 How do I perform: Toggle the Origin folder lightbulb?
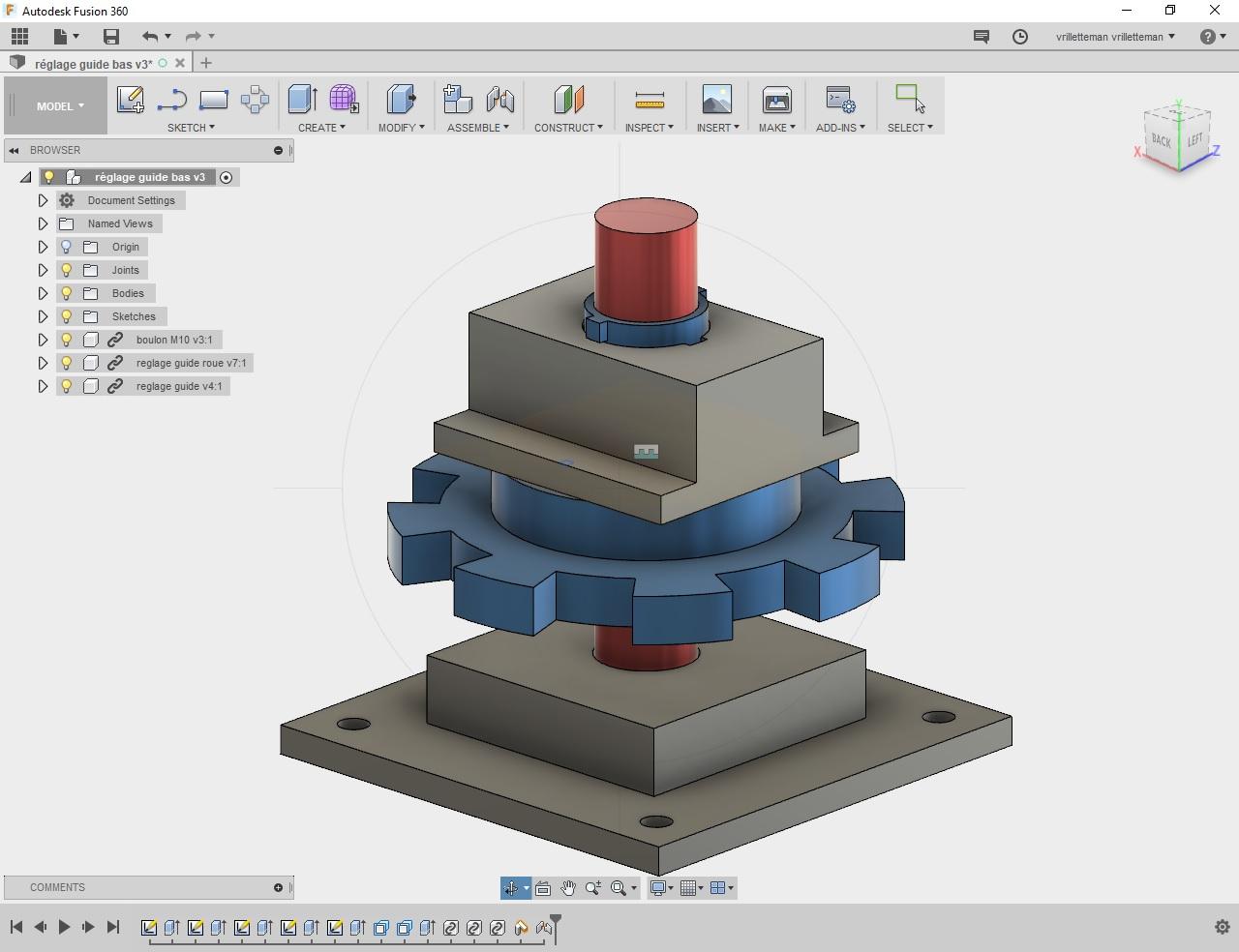[67, 247]
